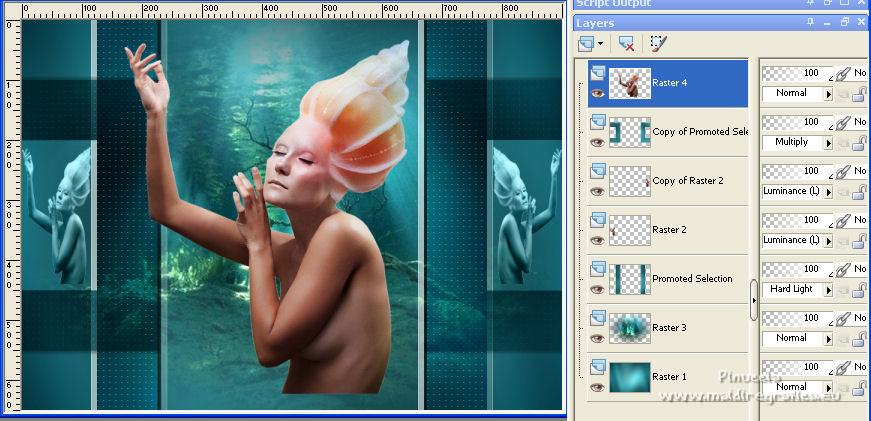The height and width of the screenshot is (421, 871).
Task: Hide the Promoted Selection layer
Action: pos(598,289)
